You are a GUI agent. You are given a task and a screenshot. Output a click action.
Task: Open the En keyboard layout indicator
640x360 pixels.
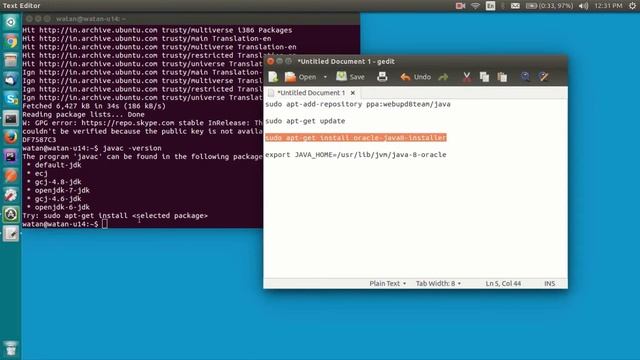tap(490, 6)
